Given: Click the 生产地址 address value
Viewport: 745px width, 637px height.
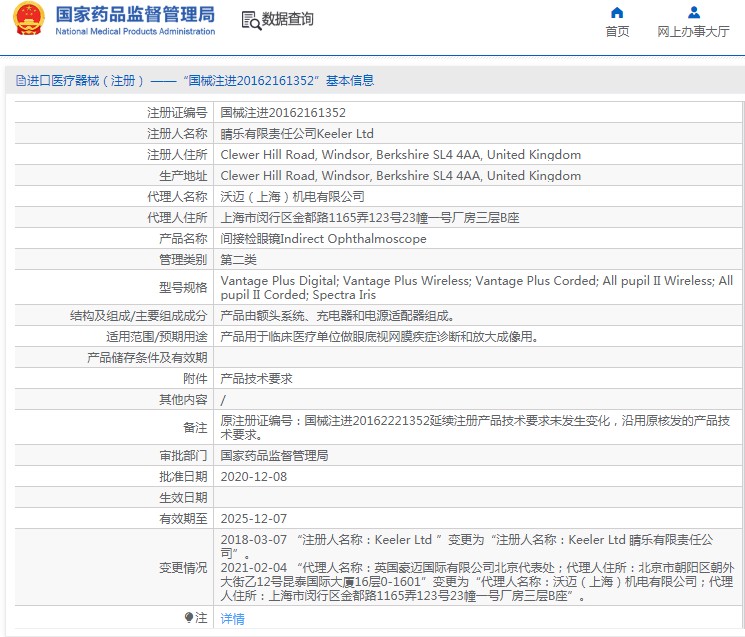Looking at the screenshot, I should (401, 175).
